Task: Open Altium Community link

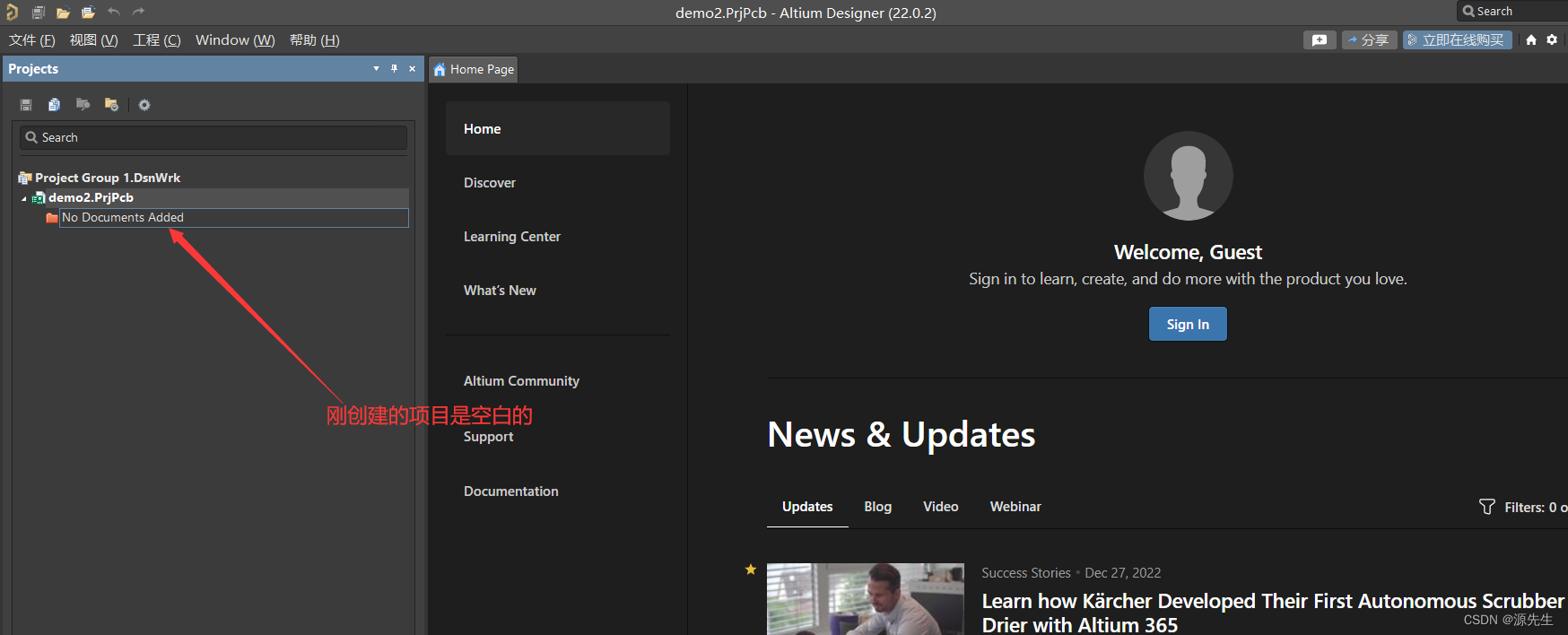Action: point(521,381)
